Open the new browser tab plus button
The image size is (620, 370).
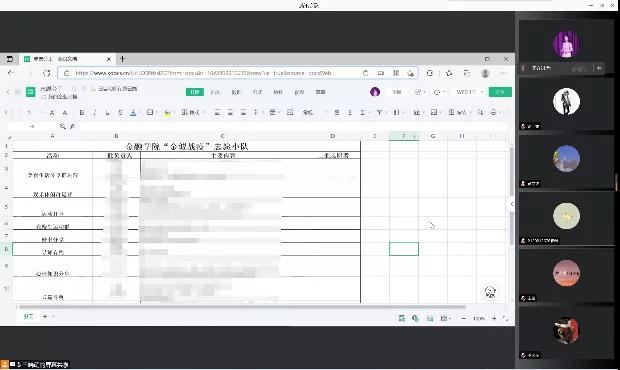pyautogui.click(x=123, y=59)
